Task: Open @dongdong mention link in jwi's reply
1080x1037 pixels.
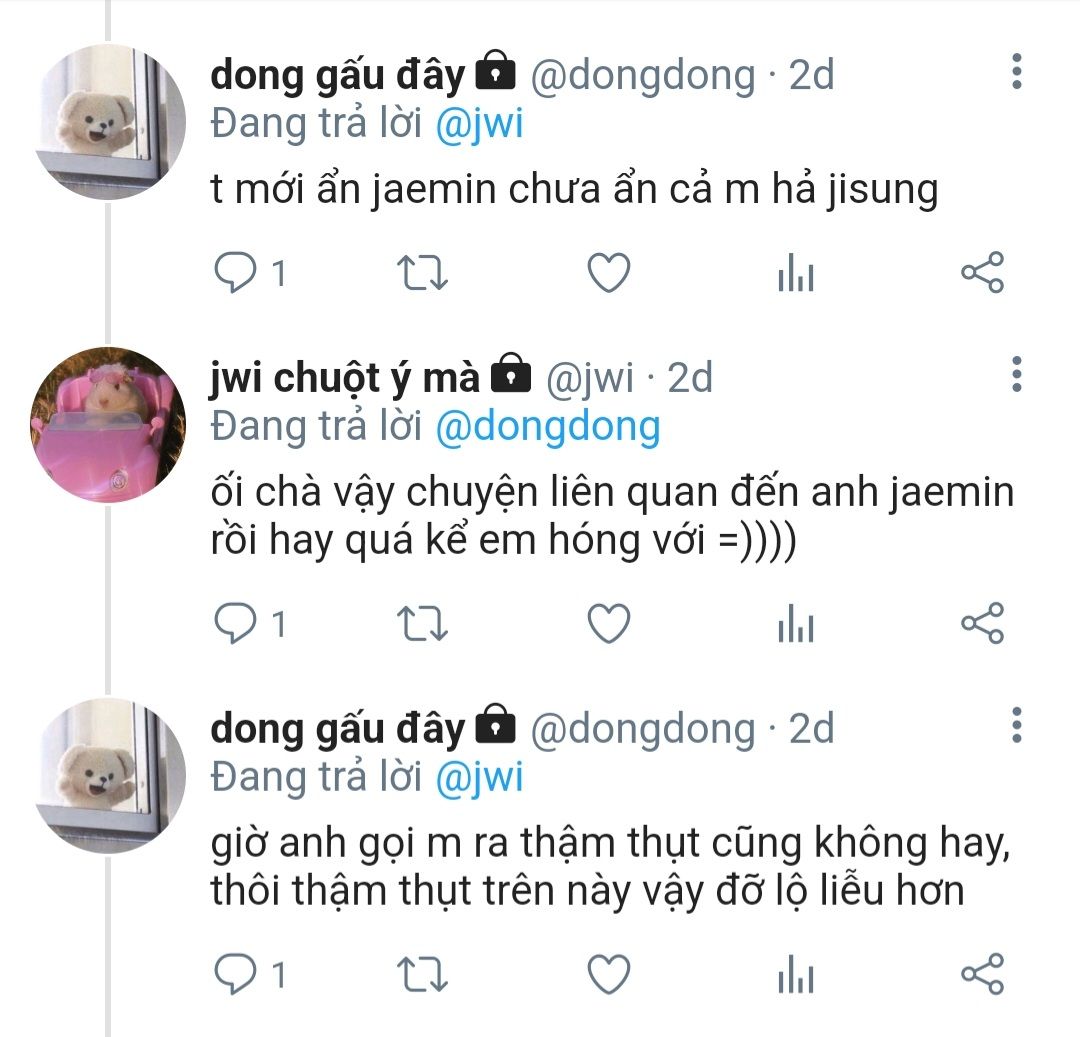Action: coord(548,427)
